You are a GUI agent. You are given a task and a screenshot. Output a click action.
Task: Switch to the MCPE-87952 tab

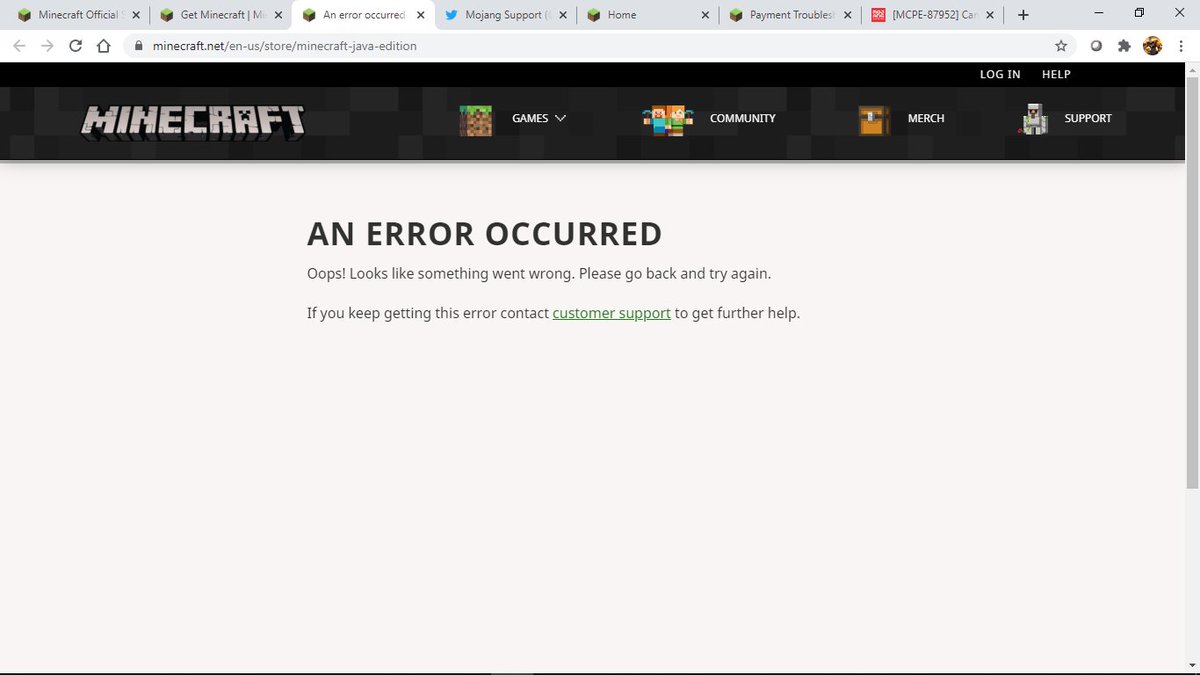coord(933,15)
